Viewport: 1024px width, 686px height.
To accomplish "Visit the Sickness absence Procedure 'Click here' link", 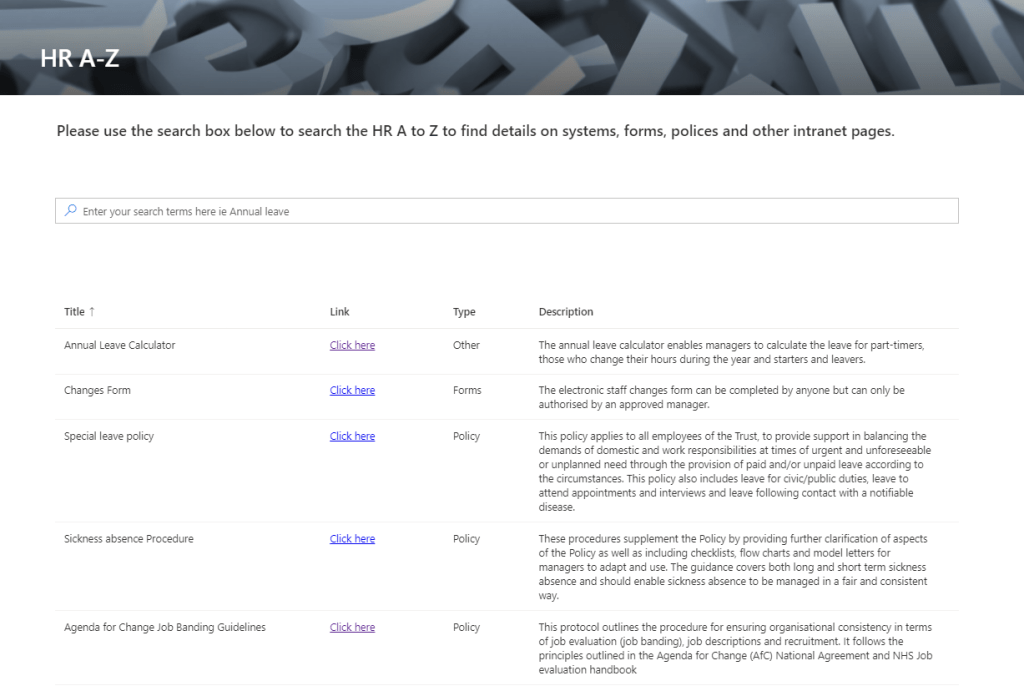I will coord(352,538).
